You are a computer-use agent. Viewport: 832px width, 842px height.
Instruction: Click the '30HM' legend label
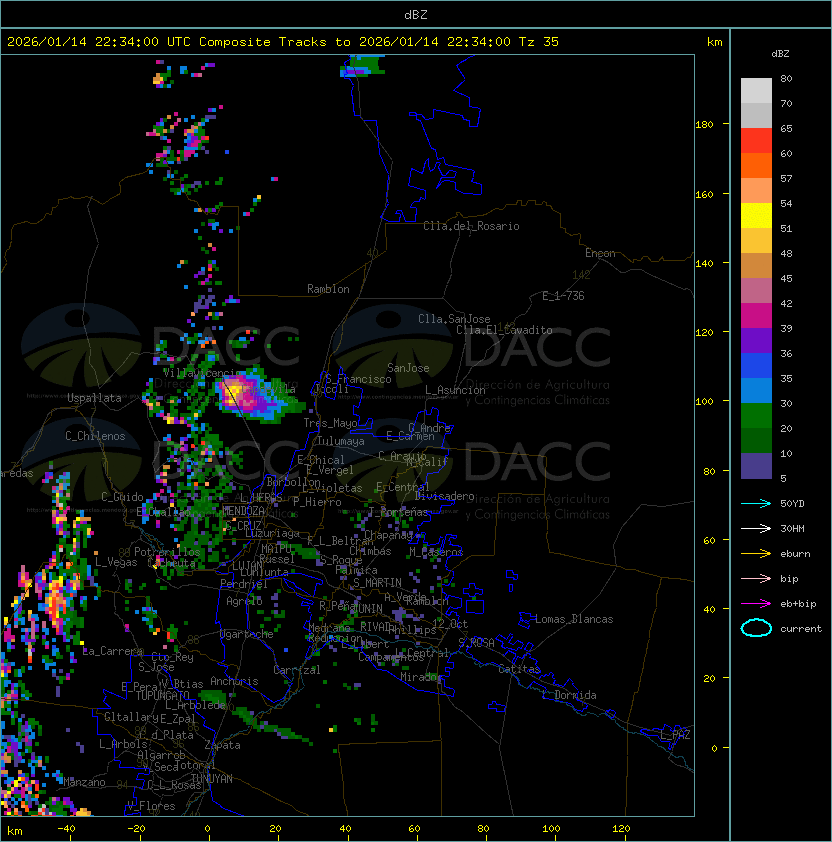point(792,529)
